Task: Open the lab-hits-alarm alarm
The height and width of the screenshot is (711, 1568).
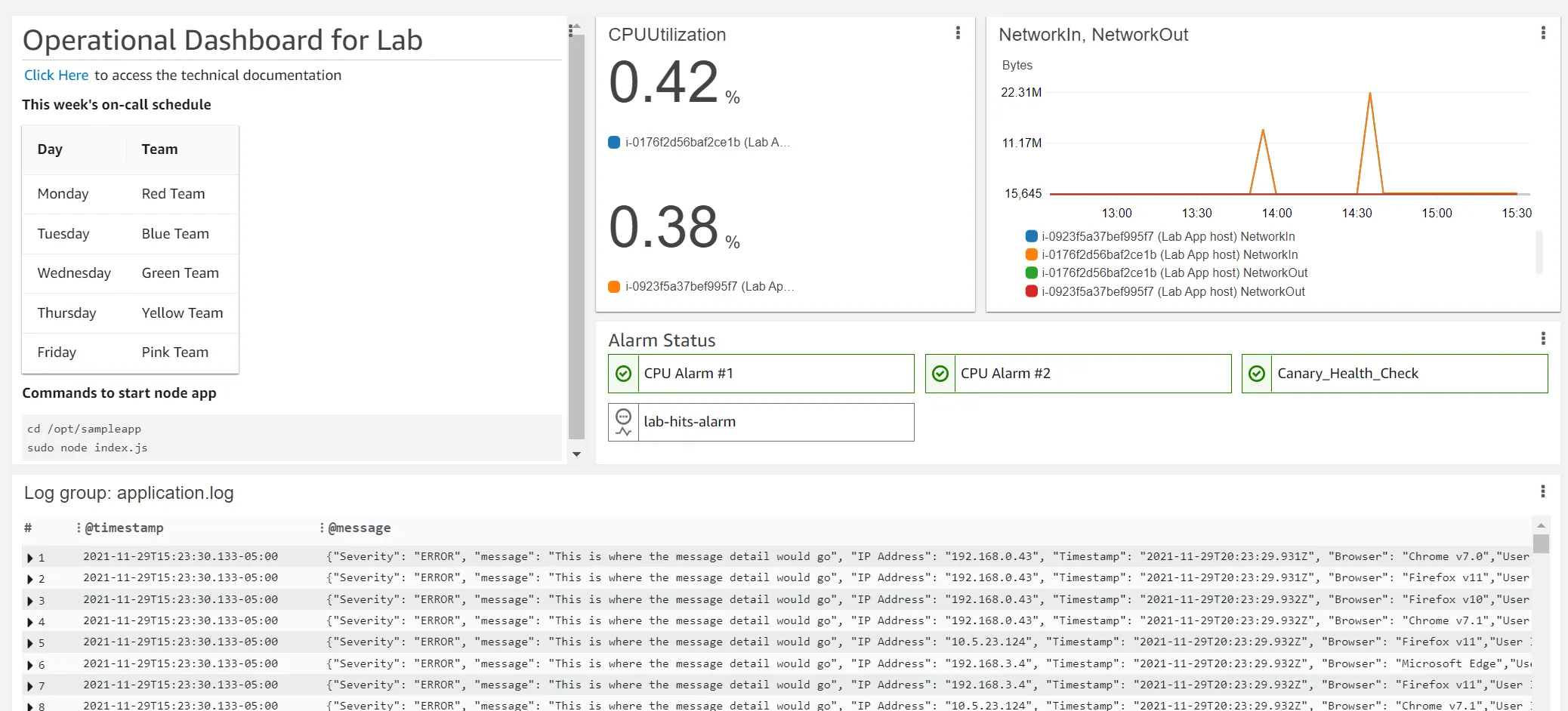Action: click(x=761, y=422)
